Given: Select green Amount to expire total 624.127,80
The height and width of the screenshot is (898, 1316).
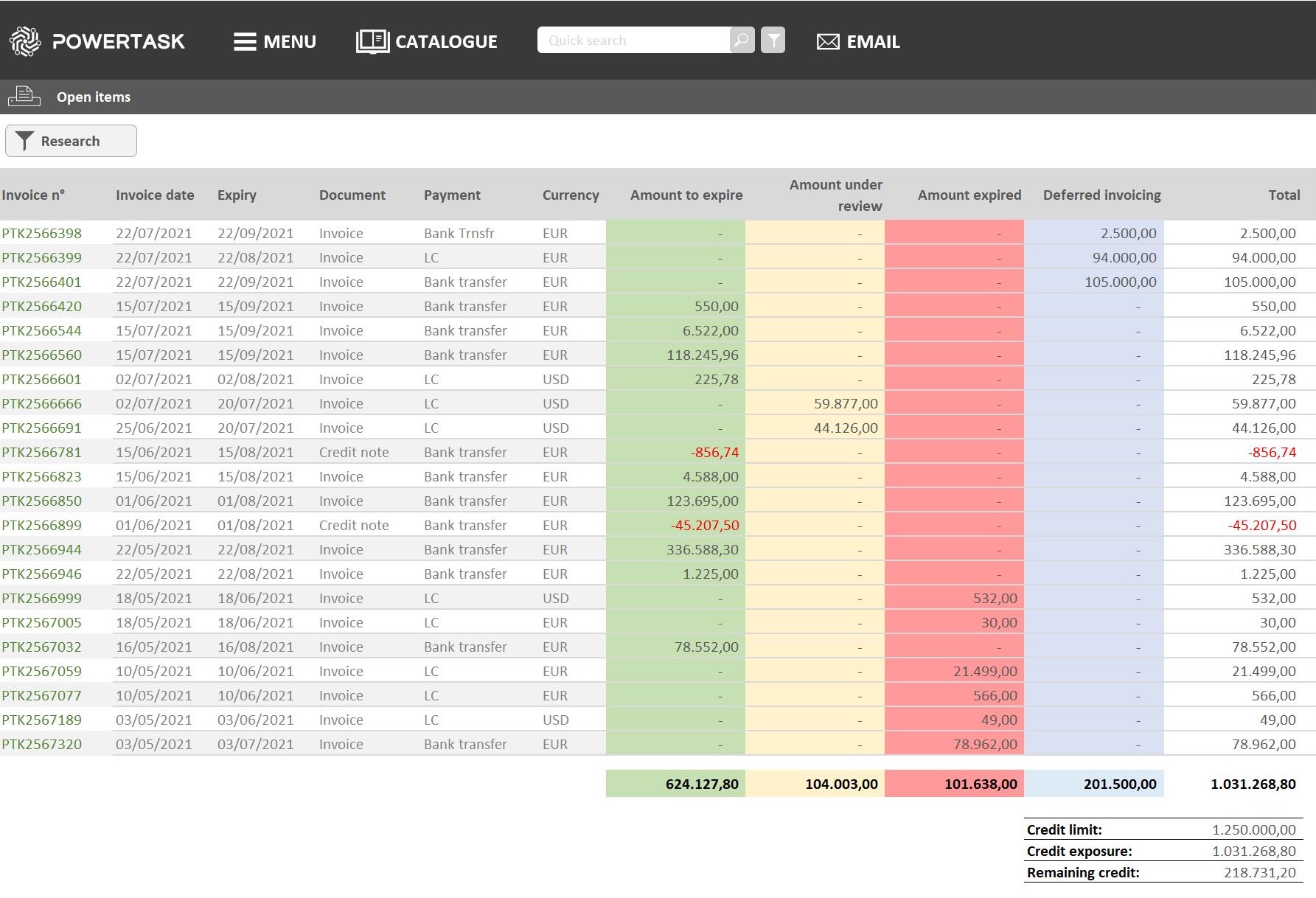Looking at the screenshot, I should click(701, 784).
